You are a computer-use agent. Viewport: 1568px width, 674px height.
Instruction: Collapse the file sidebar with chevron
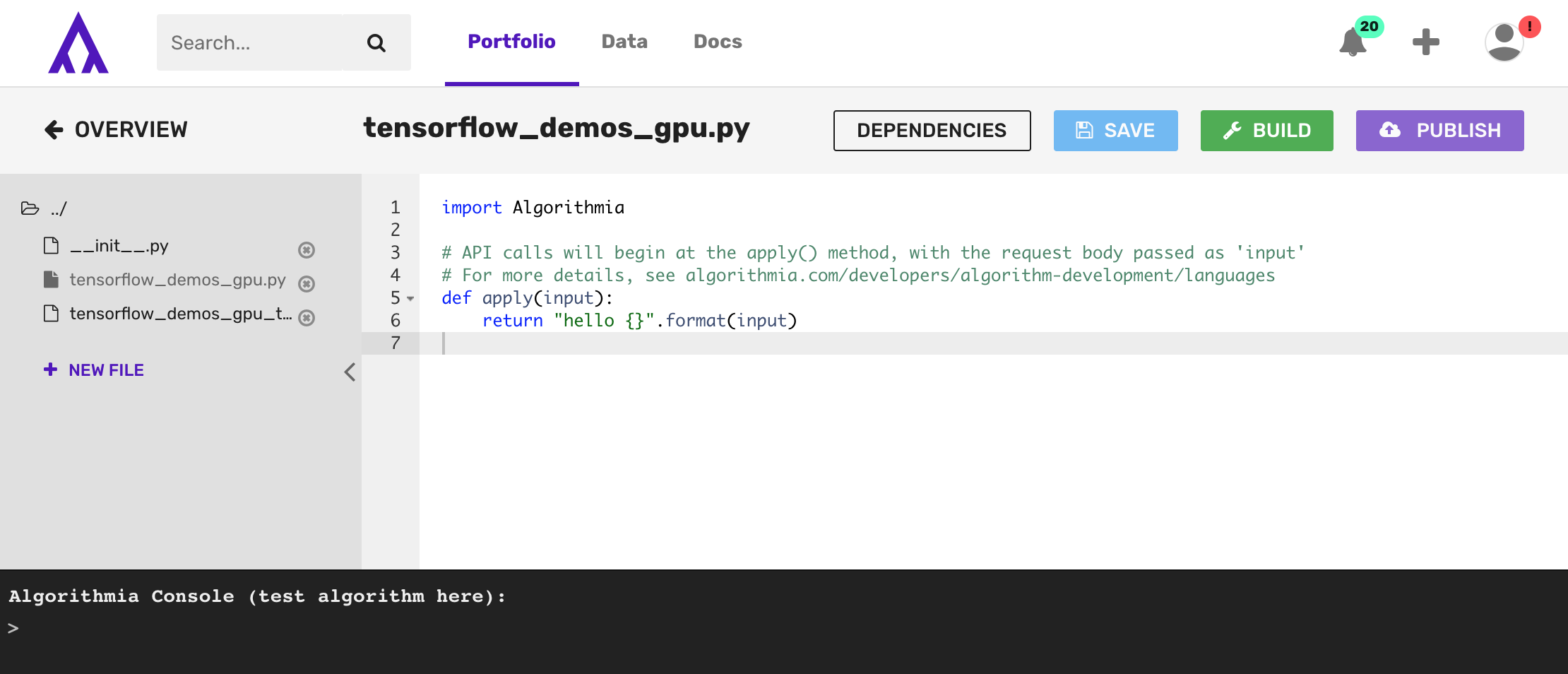(x=350, y=372)
